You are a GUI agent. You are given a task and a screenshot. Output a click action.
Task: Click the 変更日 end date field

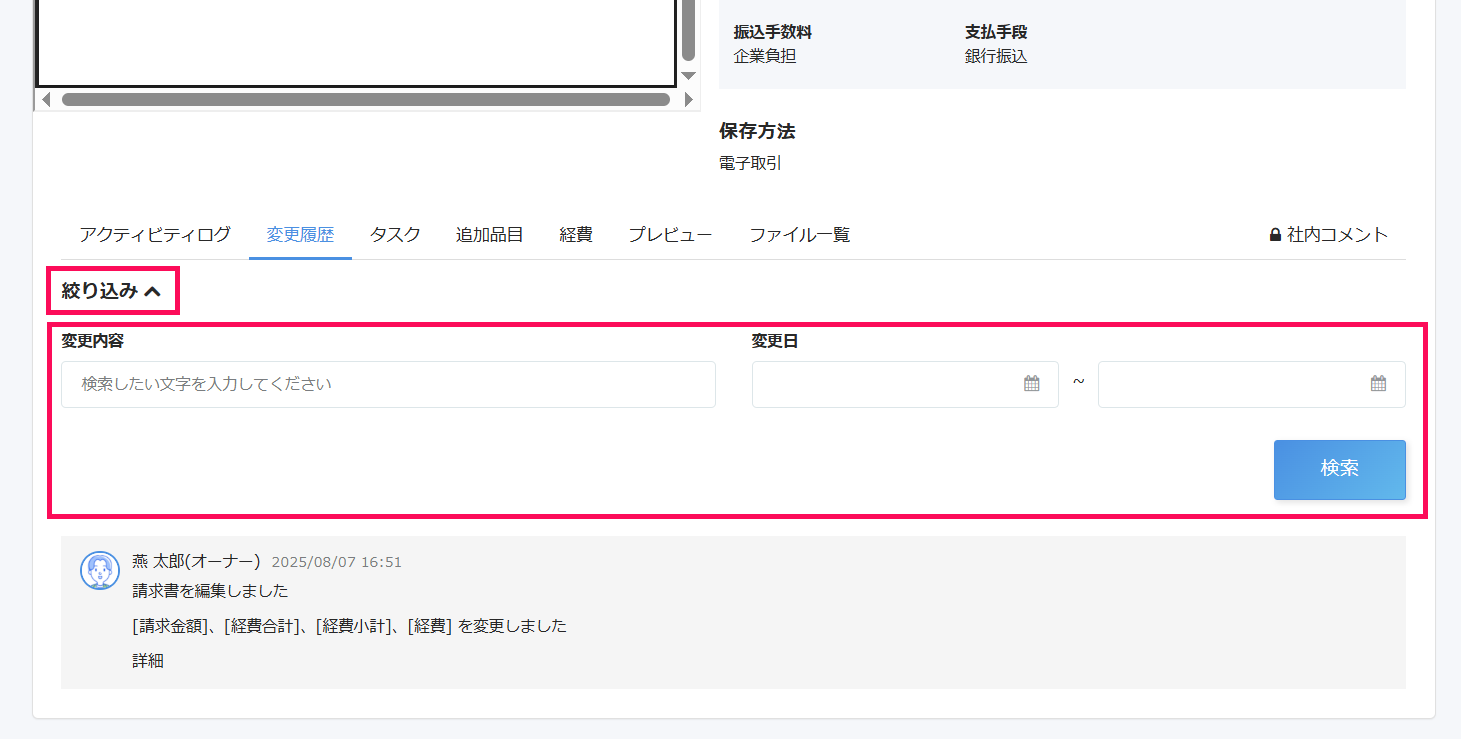tap(1251, 384)
